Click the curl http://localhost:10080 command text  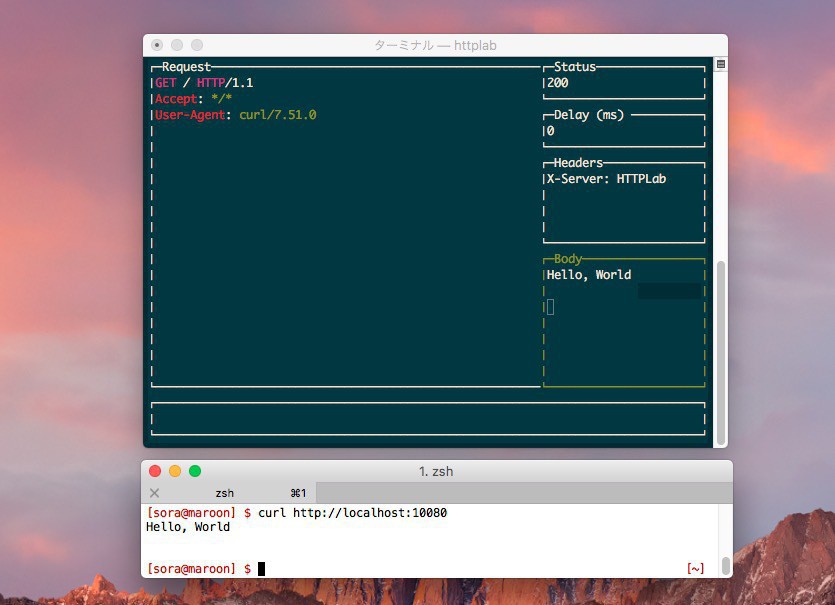352,513
